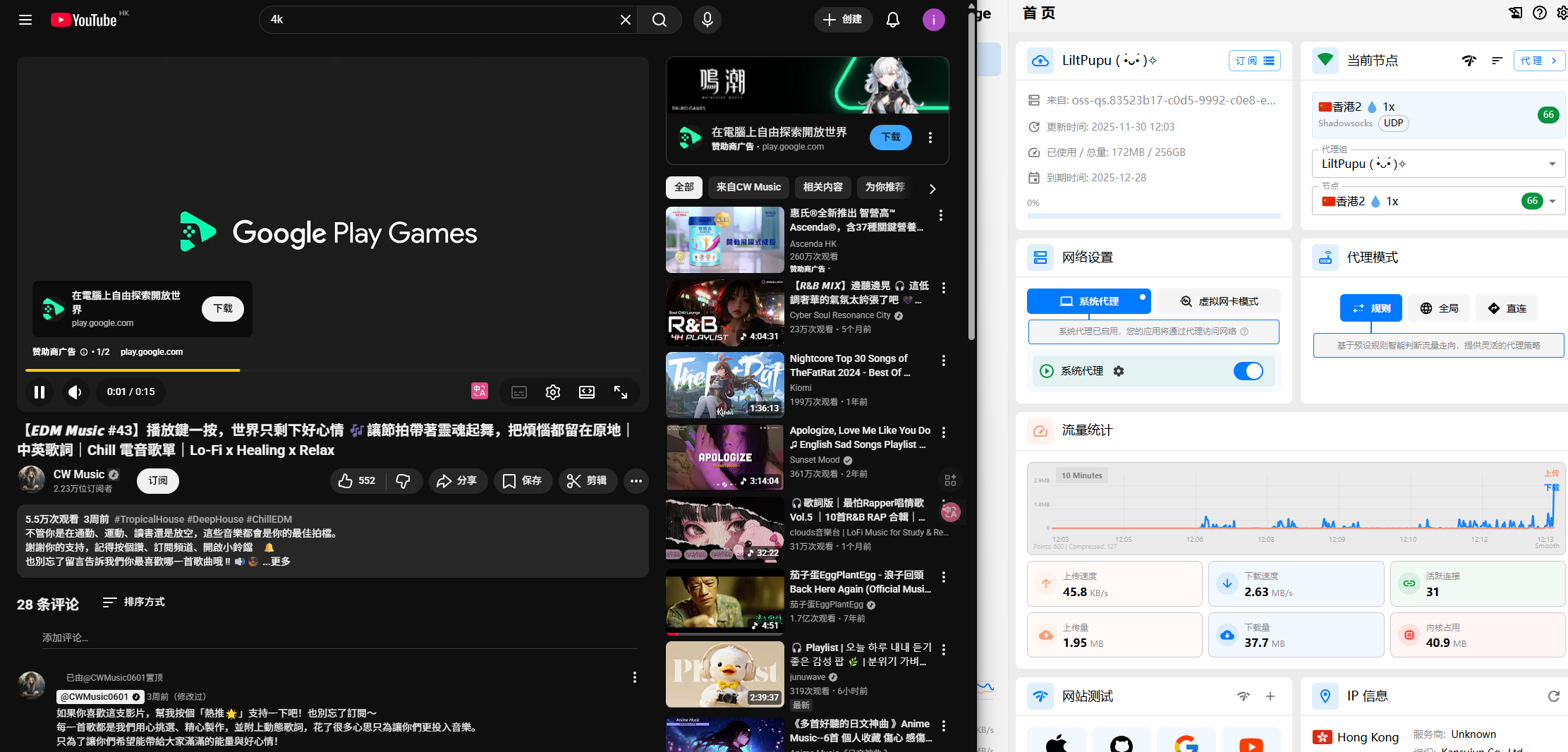The height and width of the screenshot is (752, 1568).
Task: Mute the video with the volume icon
Action: (x=75, y=392)
